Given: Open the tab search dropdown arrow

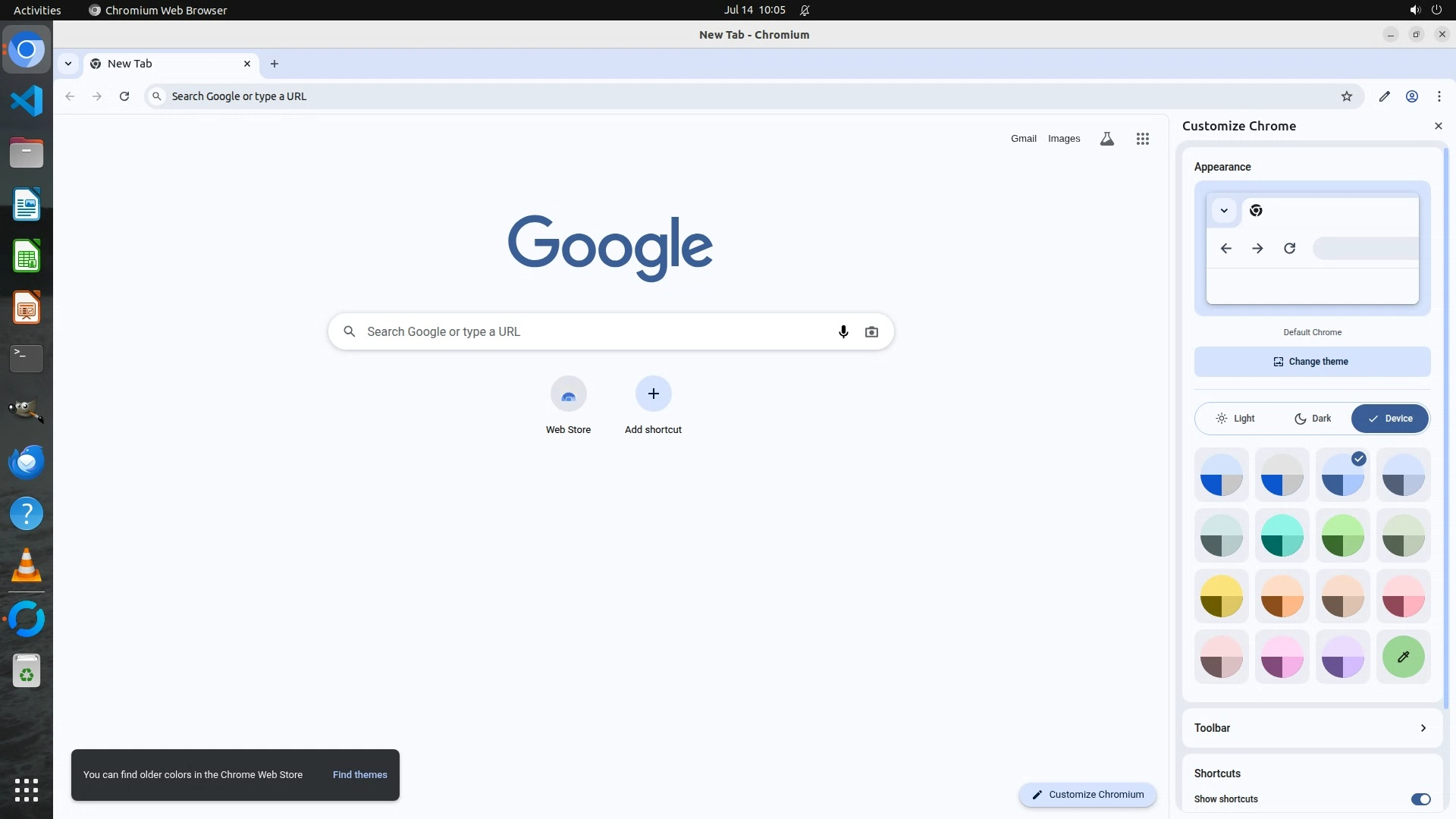Looking at the screenshot, I should (68, 64).
